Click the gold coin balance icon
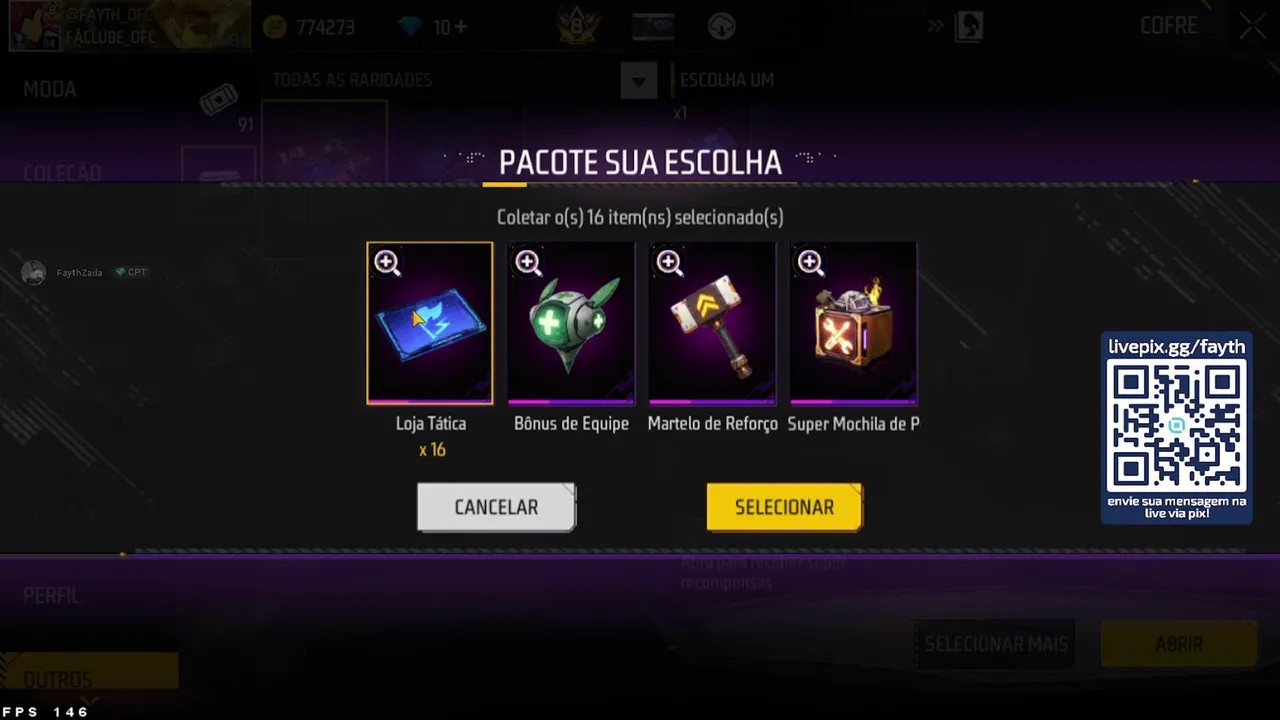The width and height of the screenshot is (1280, 720). (x=274, y=27)
